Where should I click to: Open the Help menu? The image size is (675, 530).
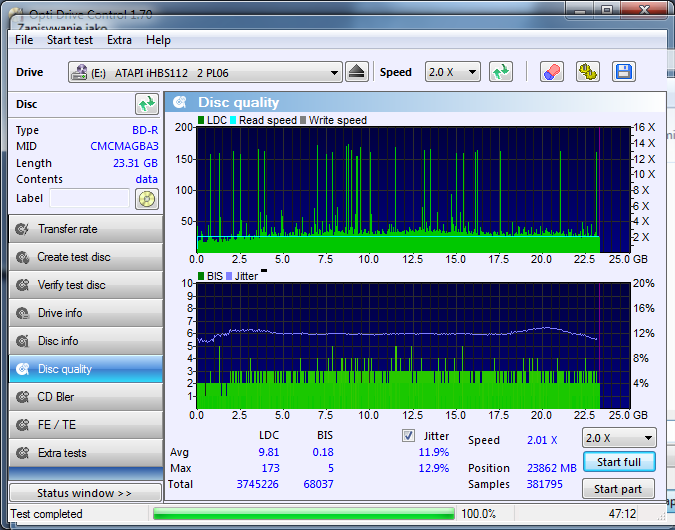click(158, 40)
